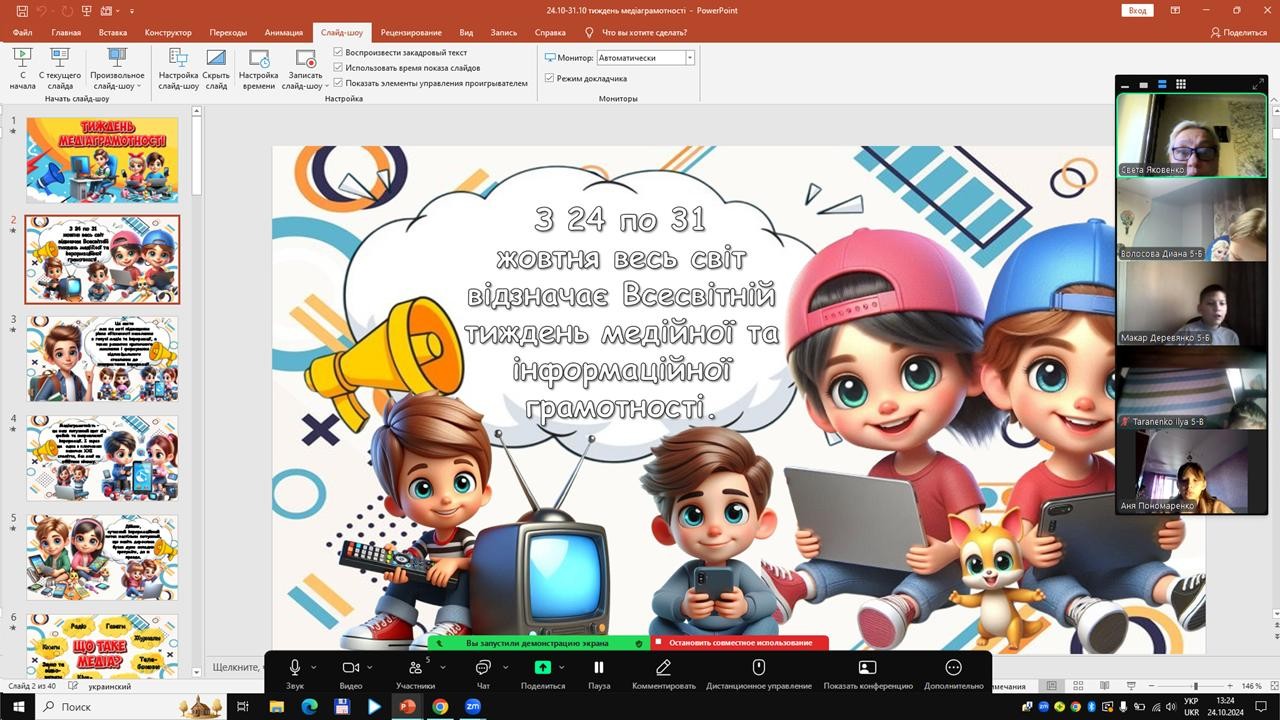
Task: Click the украинский language indicator in status bar
Action: pyautogui.click(x=110, y=687)
